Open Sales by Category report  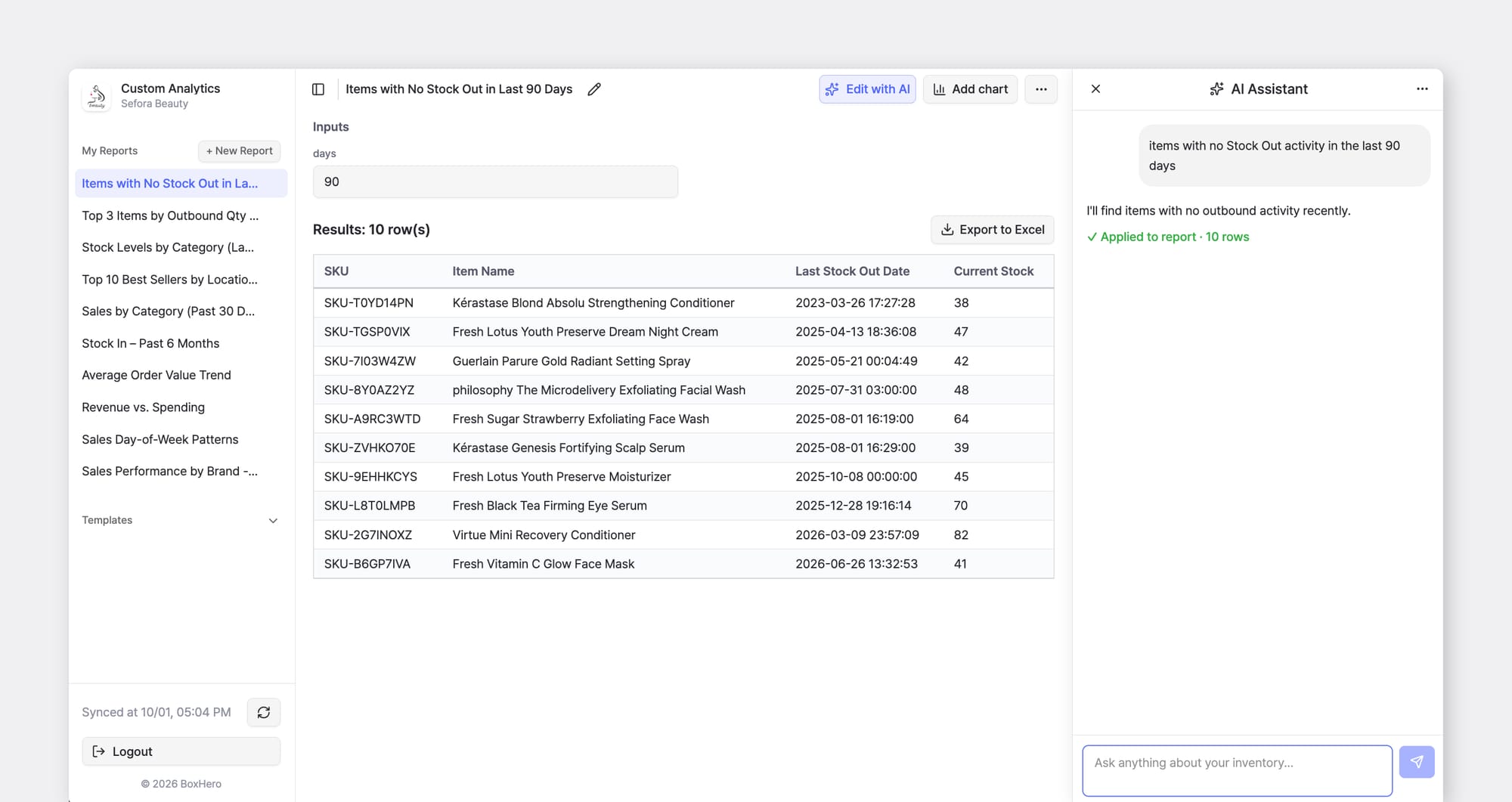(x=181, y=311)
